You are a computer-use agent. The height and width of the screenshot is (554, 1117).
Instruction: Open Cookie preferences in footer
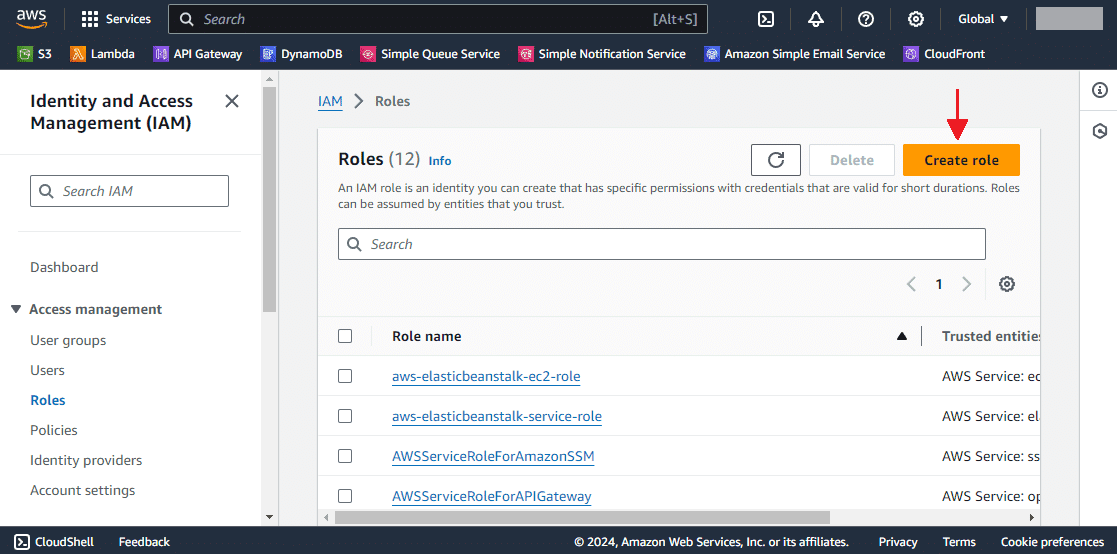[x=1052, y=542]
